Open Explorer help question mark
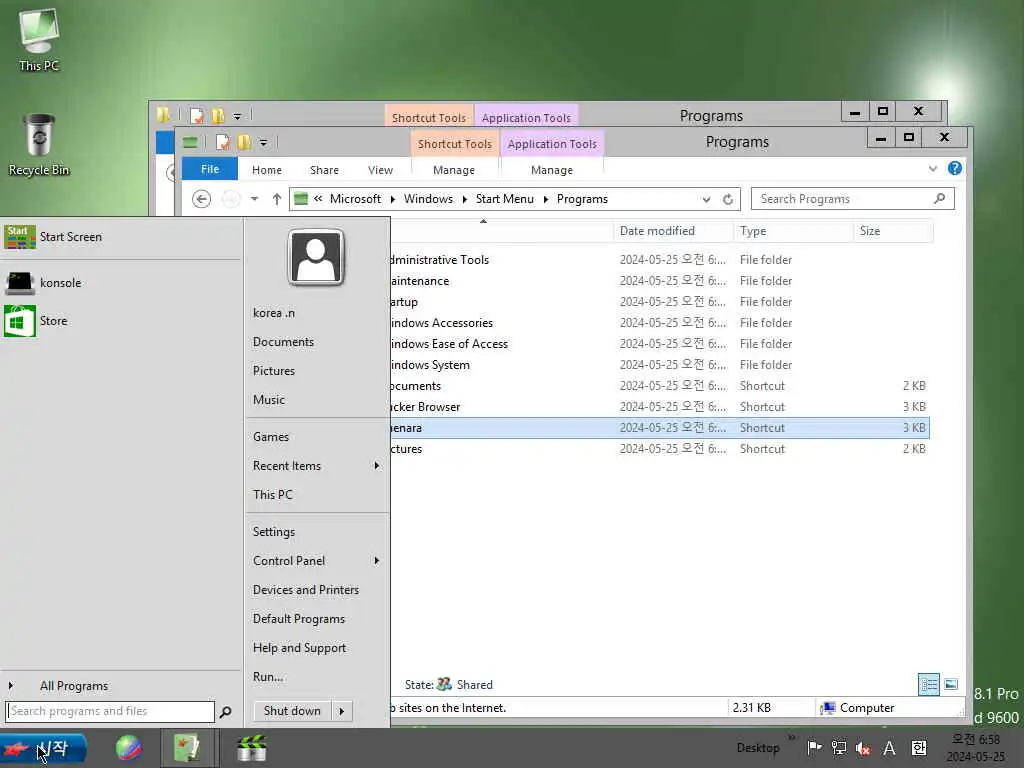1024x768 pixels. (955, 168)
